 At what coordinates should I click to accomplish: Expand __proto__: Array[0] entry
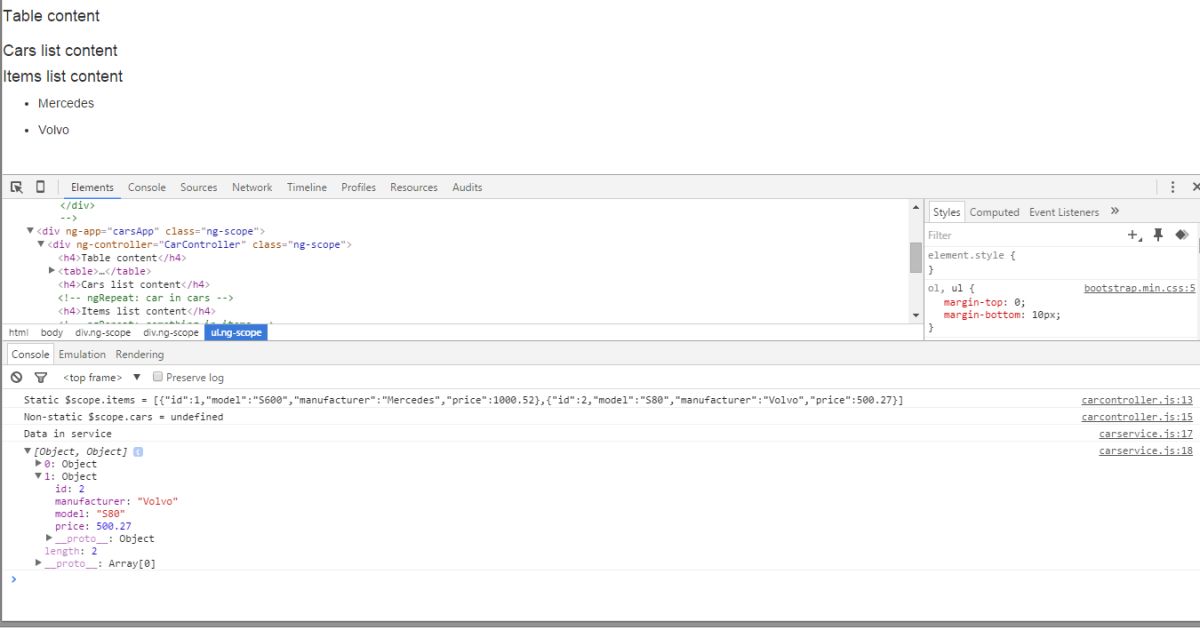pos(39,564)
